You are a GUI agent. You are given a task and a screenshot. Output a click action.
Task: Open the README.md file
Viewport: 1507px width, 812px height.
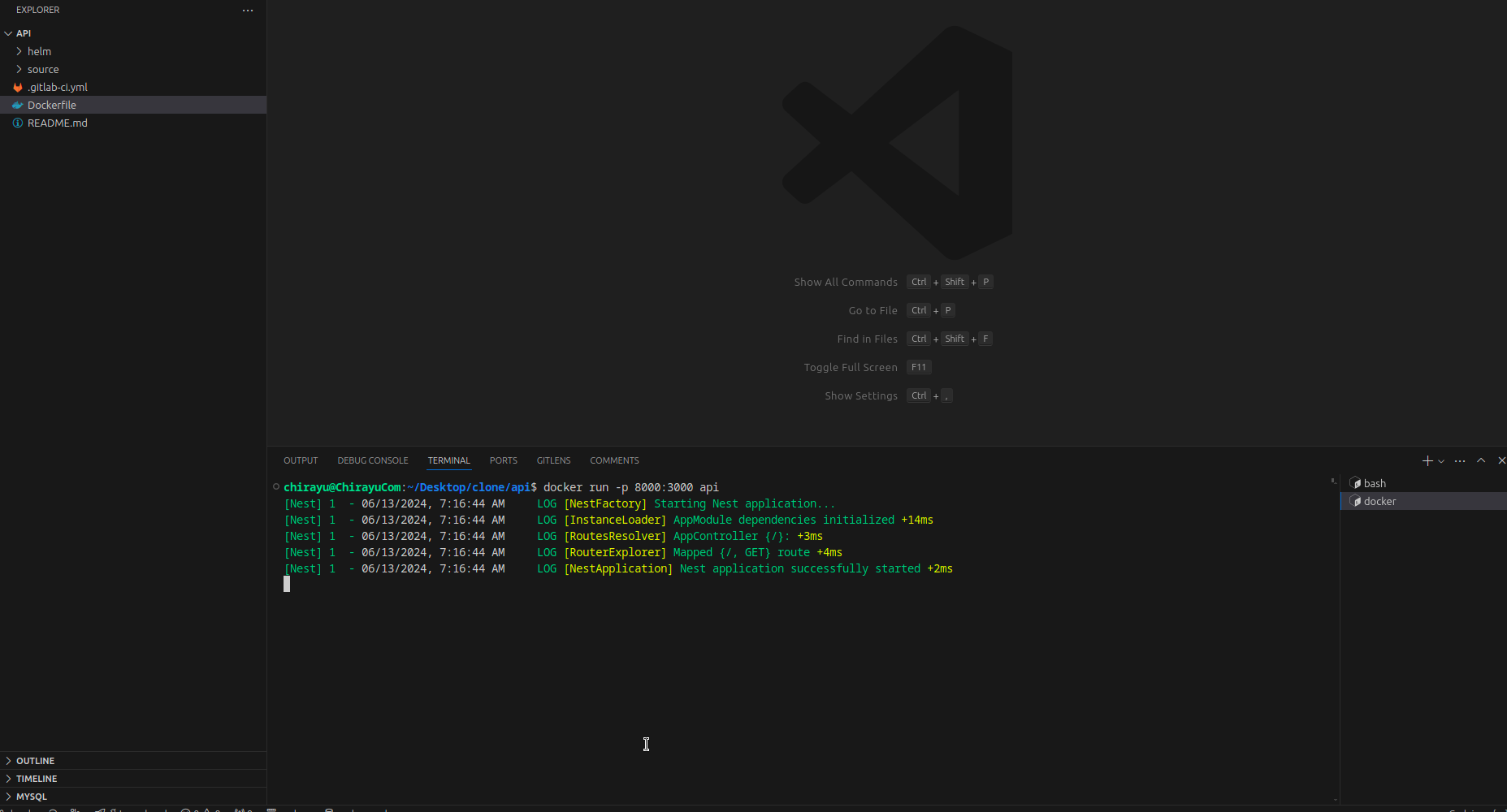click(133, 123)
